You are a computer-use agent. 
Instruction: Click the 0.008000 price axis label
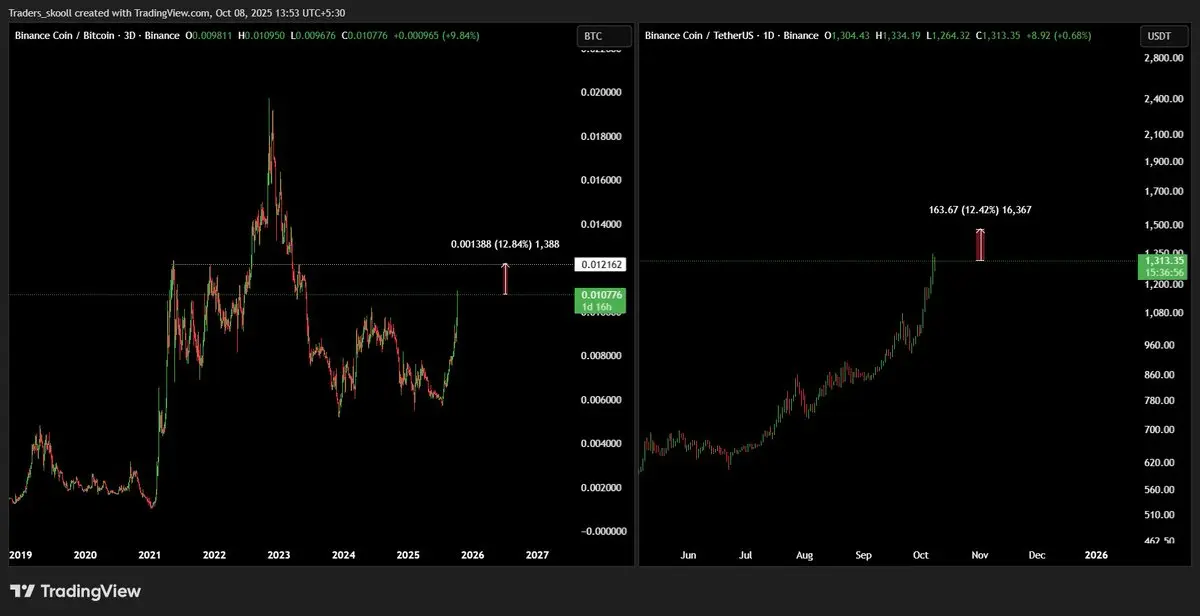tap(601, 356)
